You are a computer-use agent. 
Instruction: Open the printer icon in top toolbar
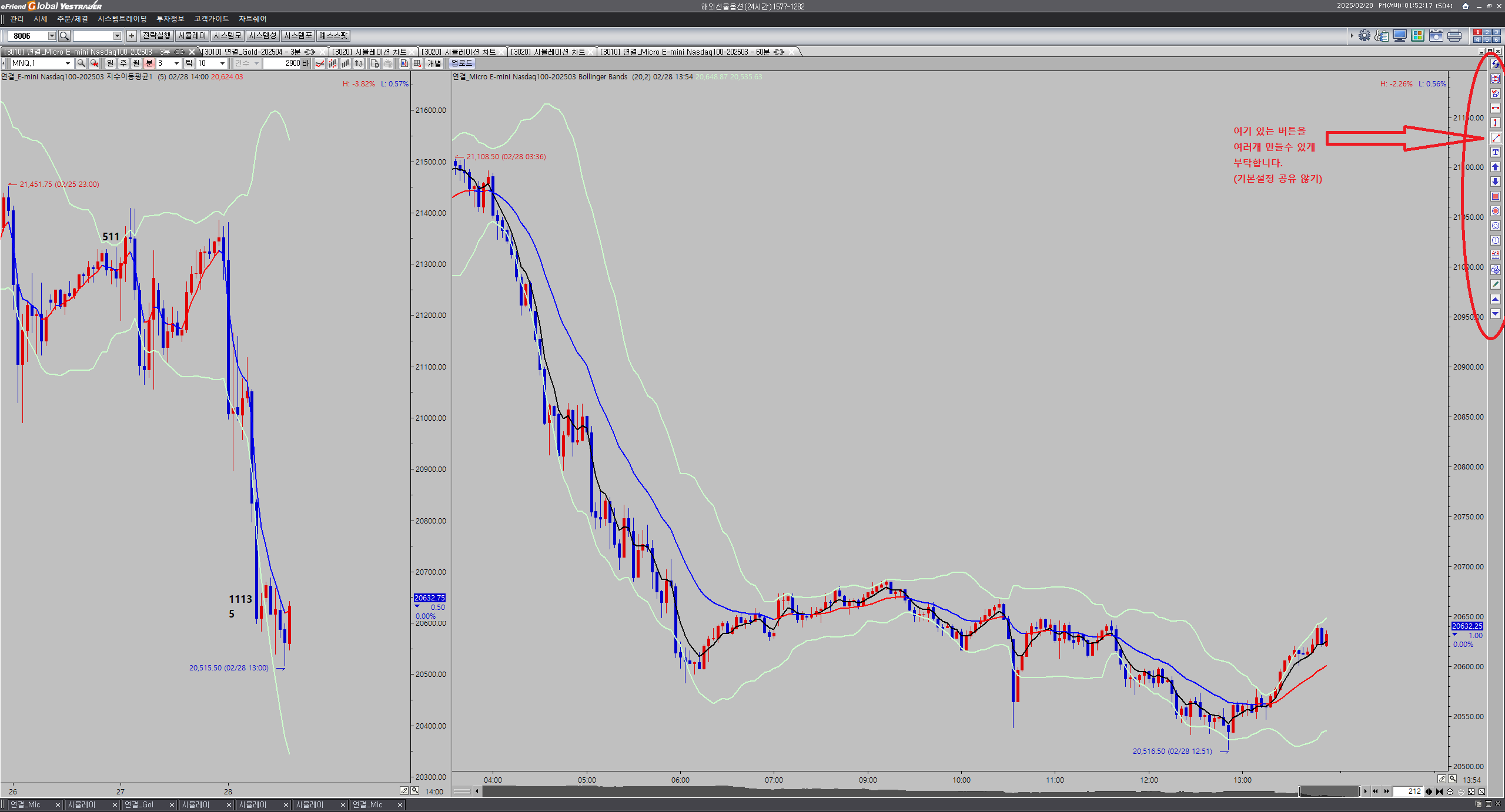click(x=1454, y=36)
